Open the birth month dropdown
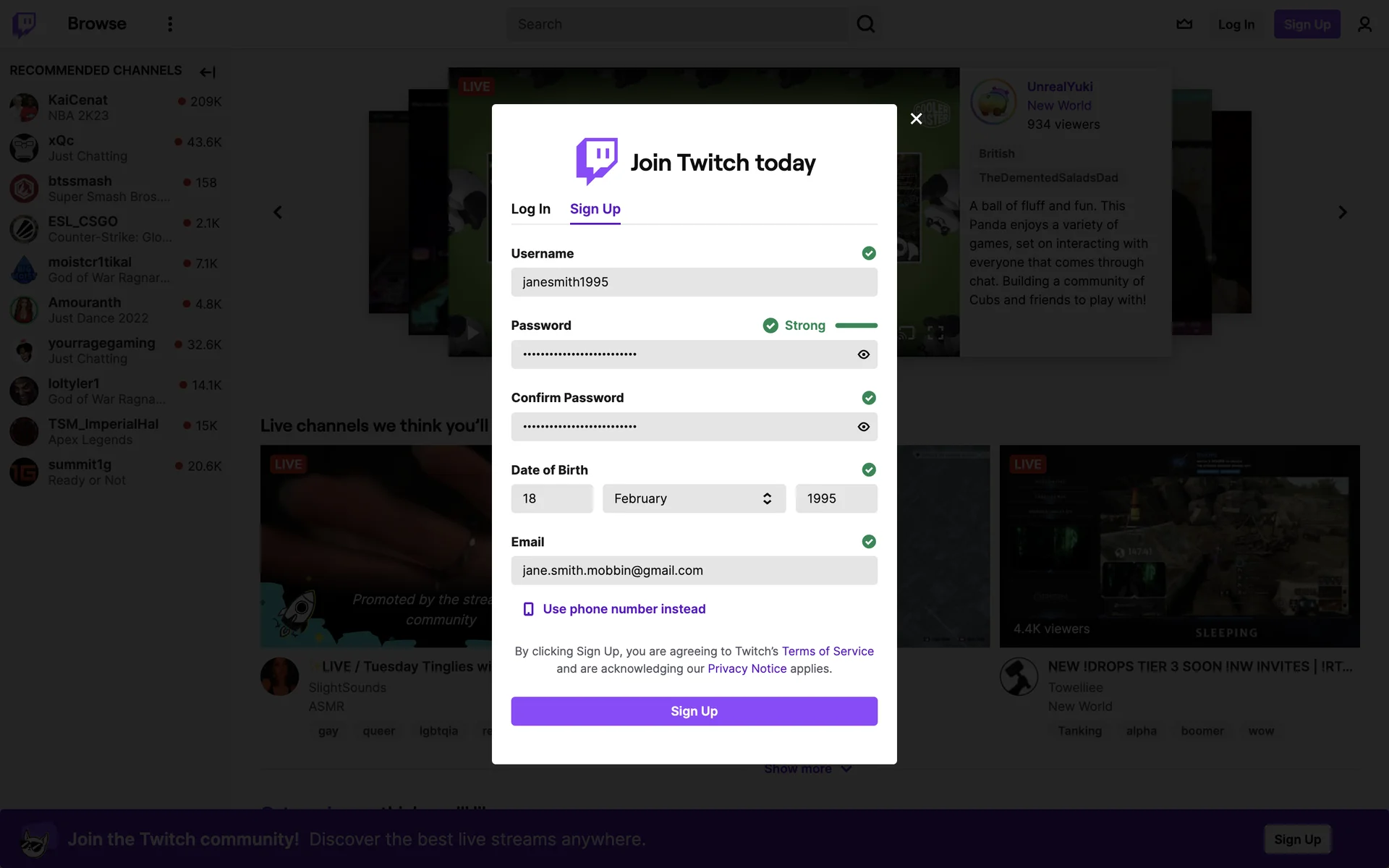The width and height of the screenshot is (1389, 868). coord(694,498)
